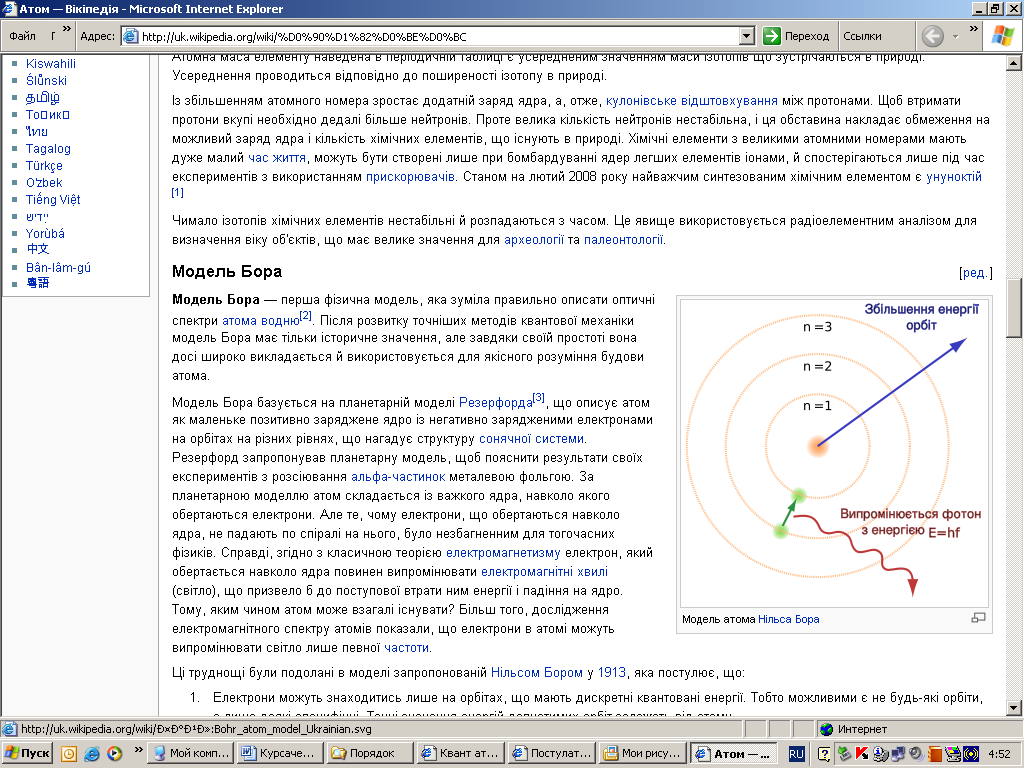Open the Пуск Start button
1024x768 pixels.
[x=27, y=754]
